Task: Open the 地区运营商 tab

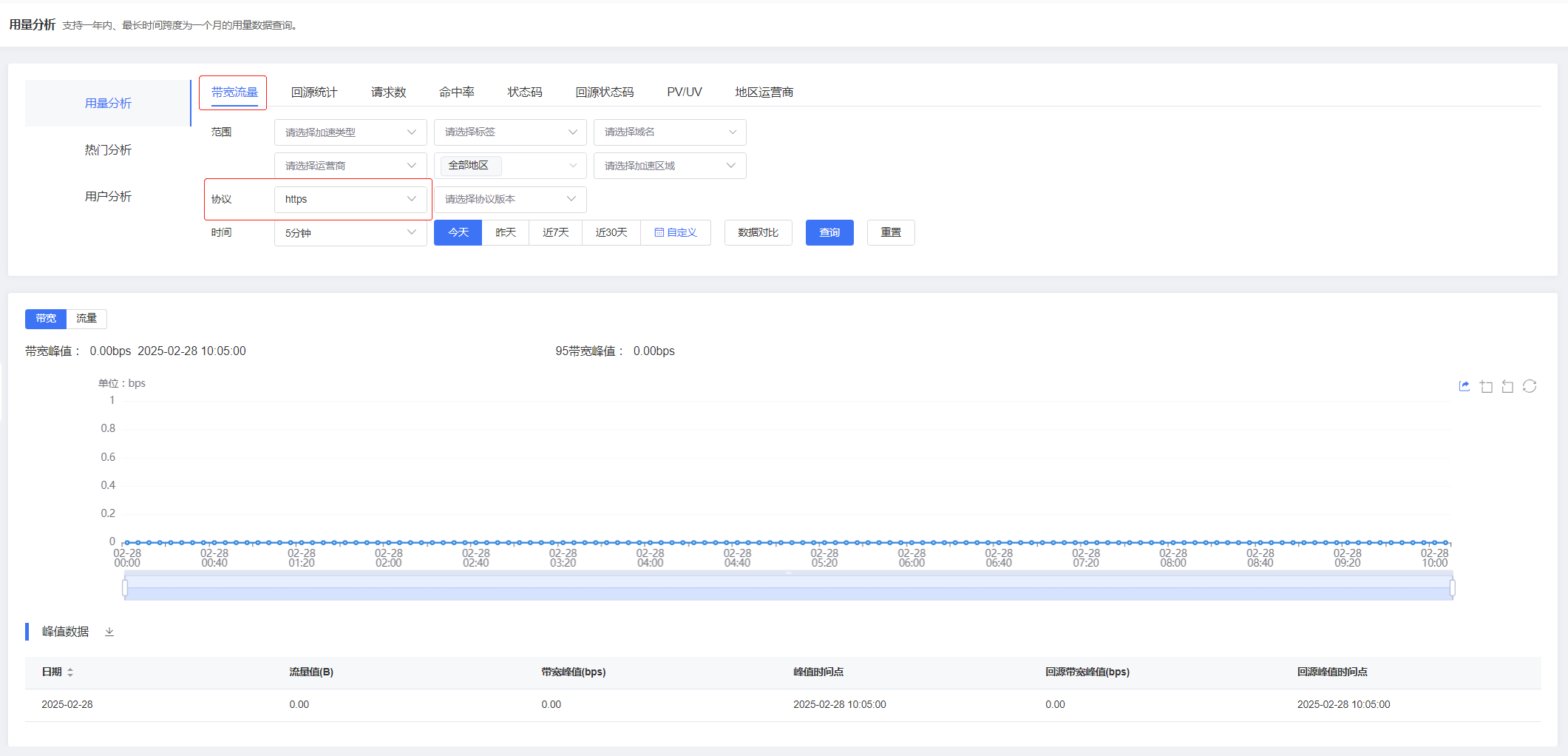Action: click(x=764, y=92)
